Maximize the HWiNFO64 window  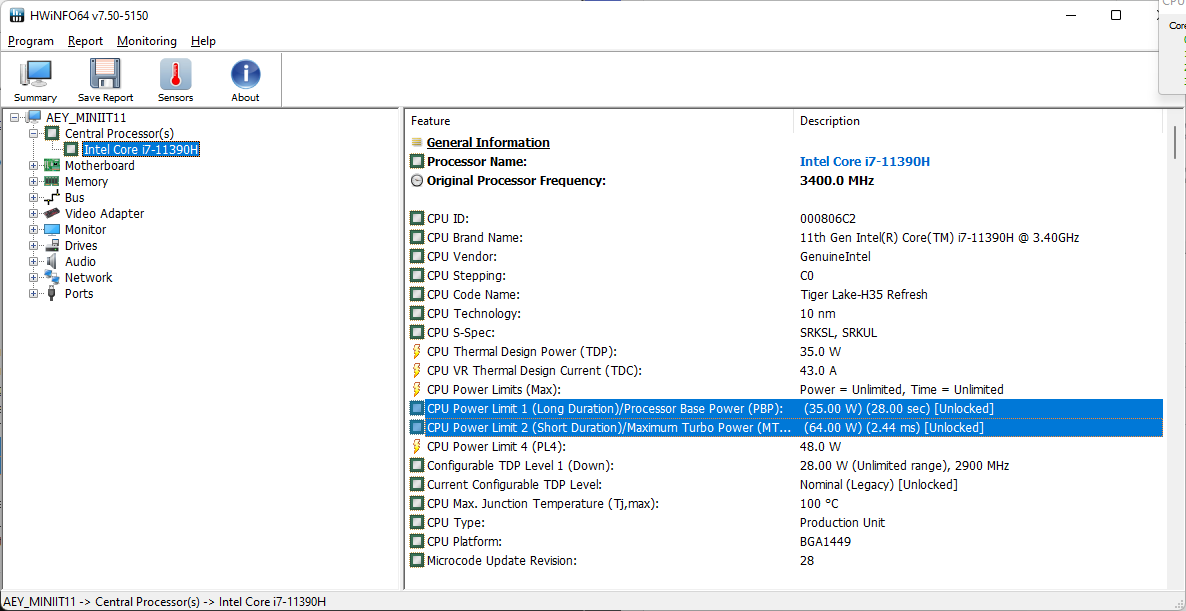[1116, 15]
